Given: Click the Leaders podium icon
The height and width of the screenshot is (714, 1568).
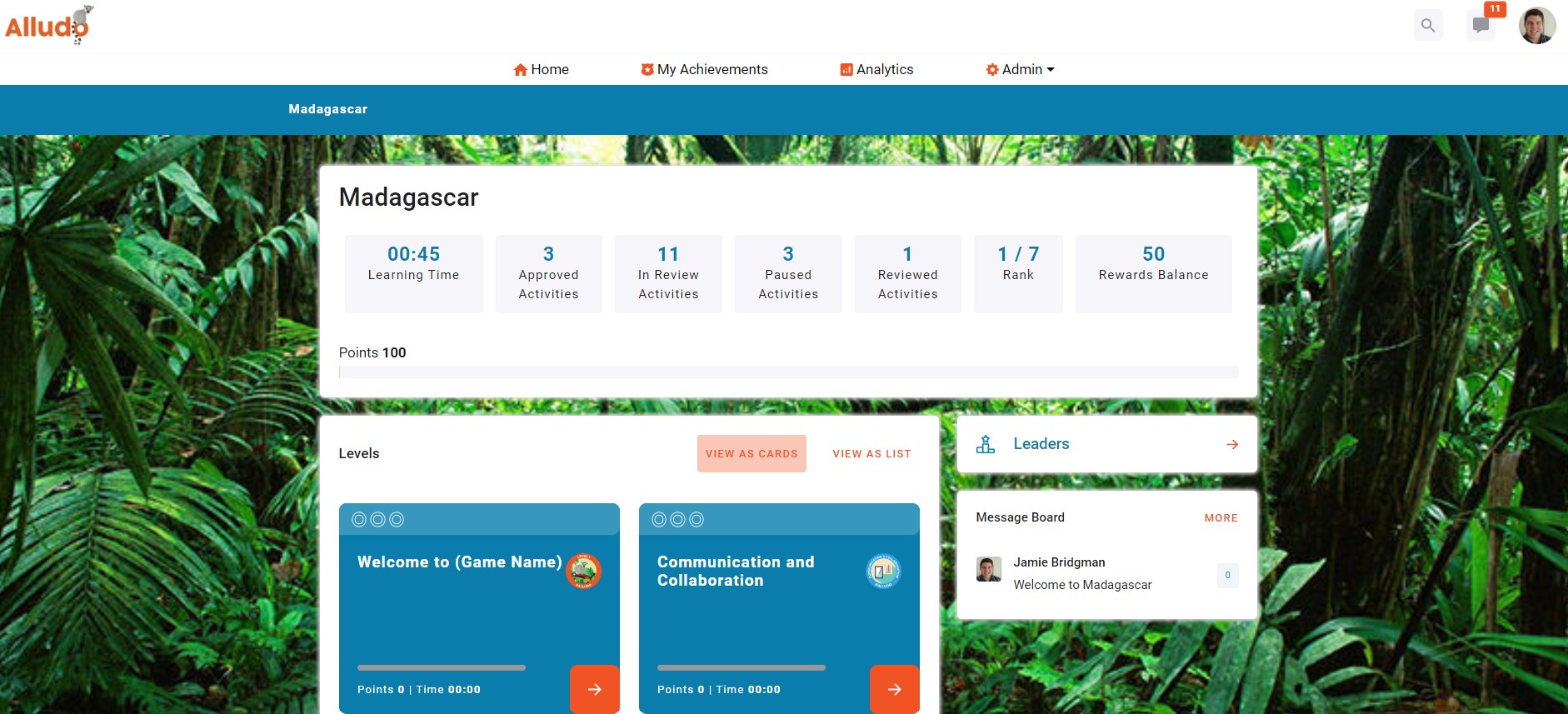Looking at the screenshot, I should (986, 444).
